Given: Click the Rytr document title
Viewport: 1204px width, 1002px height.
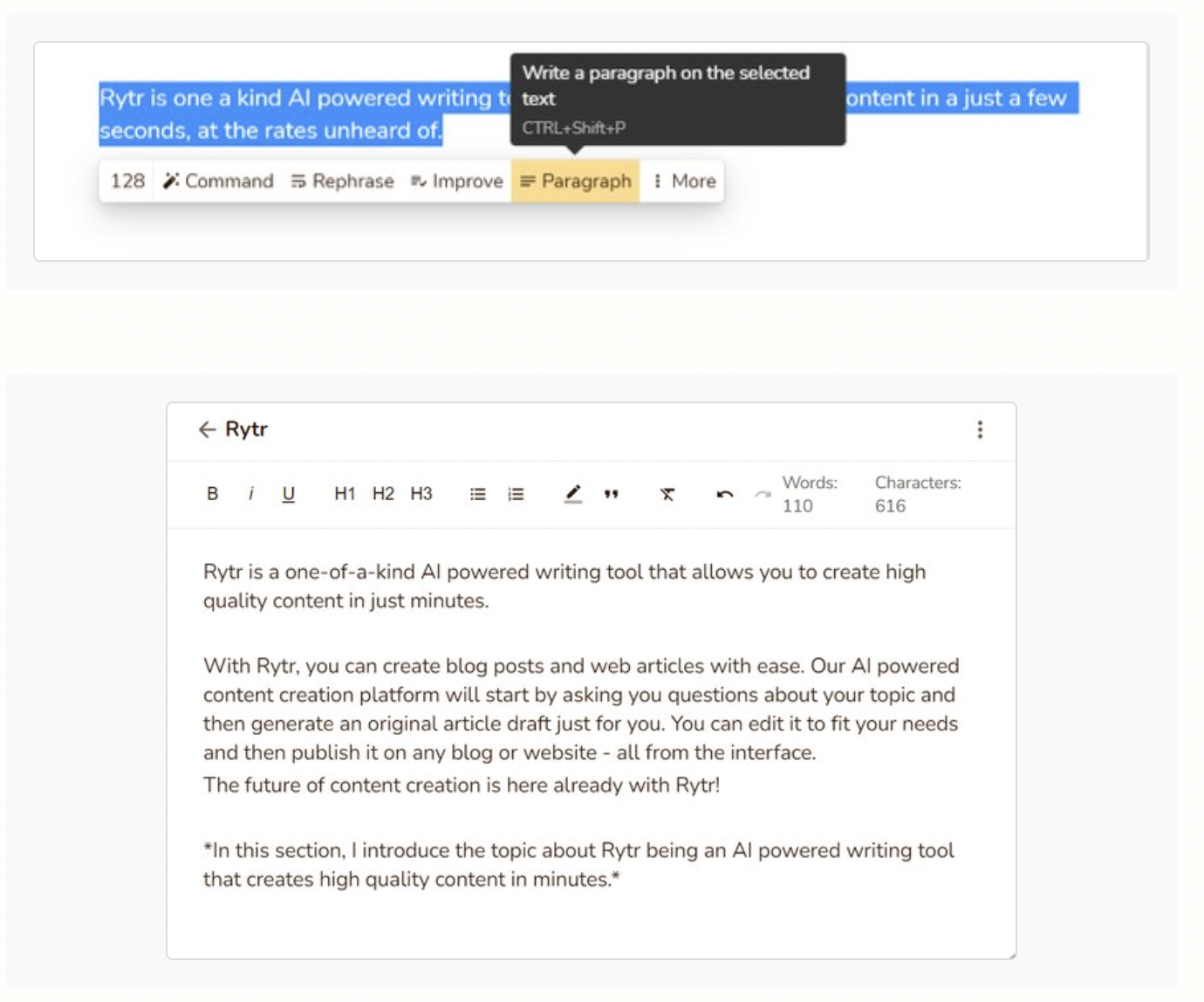Looking at the screenshot, I should (x=246, y=429).
